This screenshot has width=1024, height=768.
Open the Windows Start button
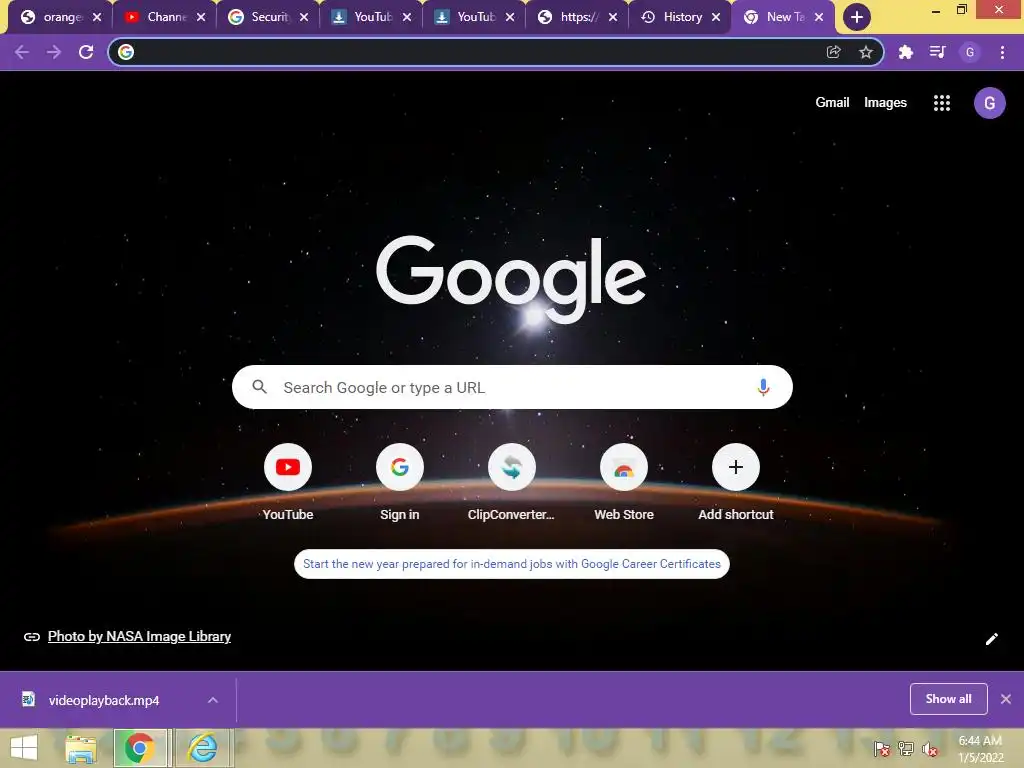pos(24,748)
